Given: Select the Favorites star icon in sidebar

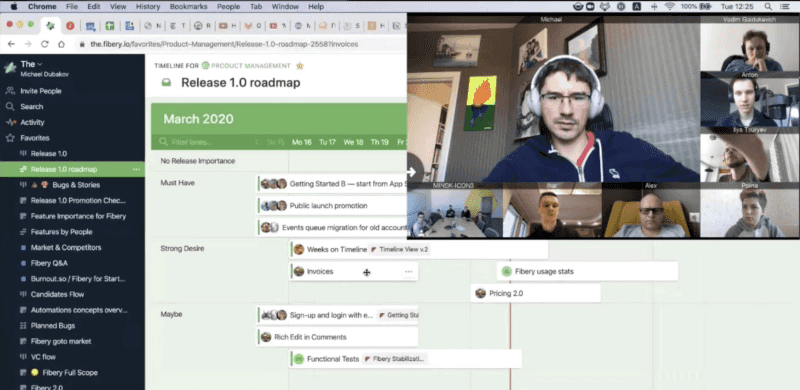Looking at the screenshot, I should pyautogui.click(x=10, y=138).
